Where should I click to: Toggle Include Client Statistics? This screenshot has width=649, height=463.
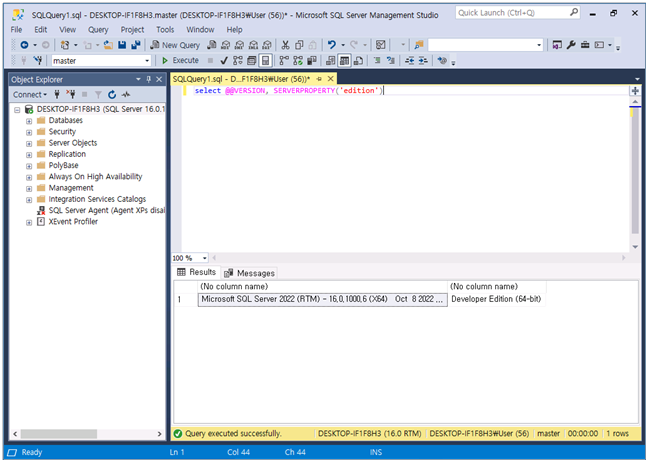point(312,61)
